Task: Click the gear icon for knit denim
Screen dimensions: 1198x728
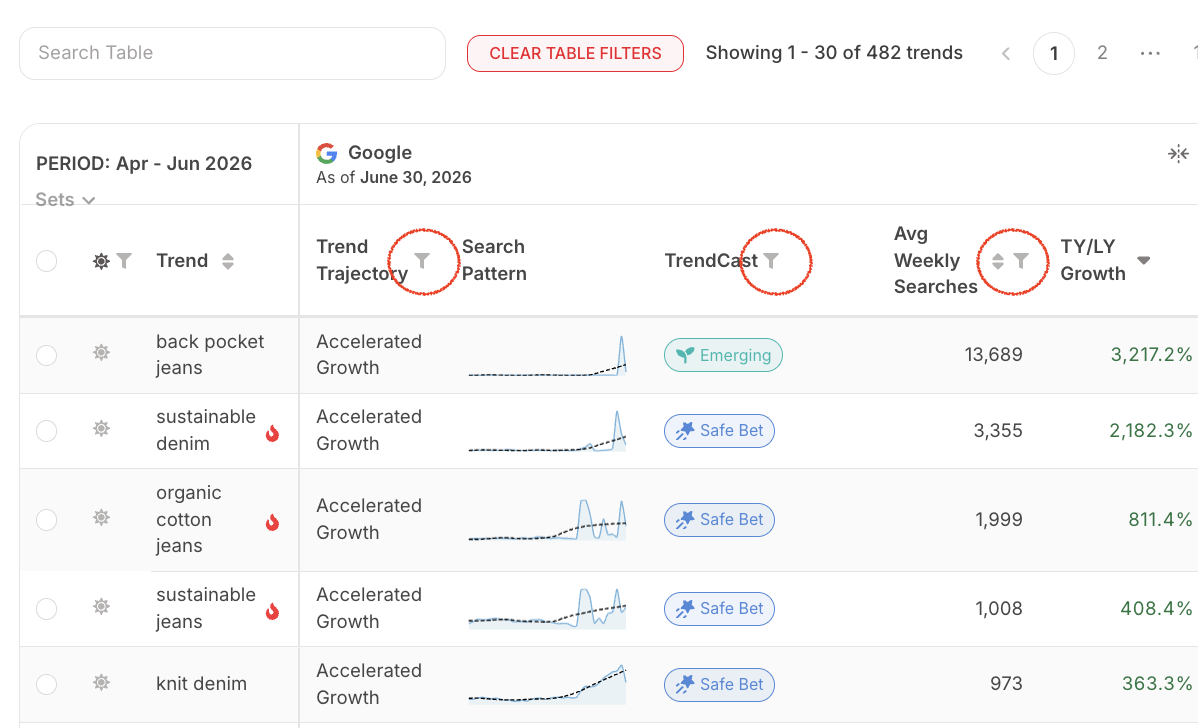Action: click(x=101, y=682)
